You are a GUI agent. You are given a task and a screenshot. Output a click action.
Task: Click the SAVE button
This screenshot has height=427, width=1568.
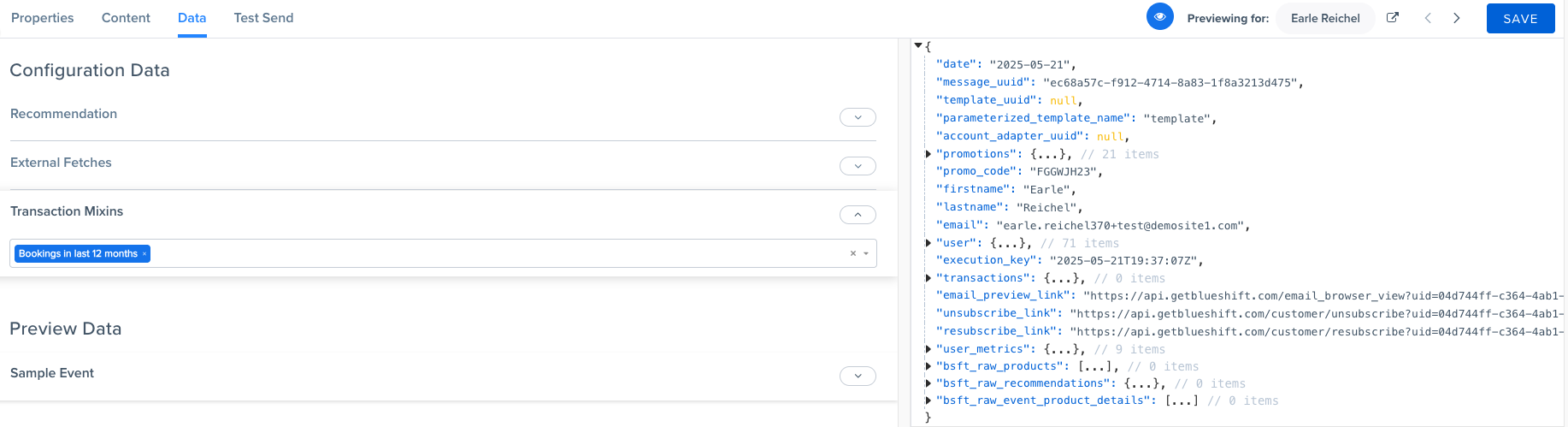click(x=1520, y=19)
